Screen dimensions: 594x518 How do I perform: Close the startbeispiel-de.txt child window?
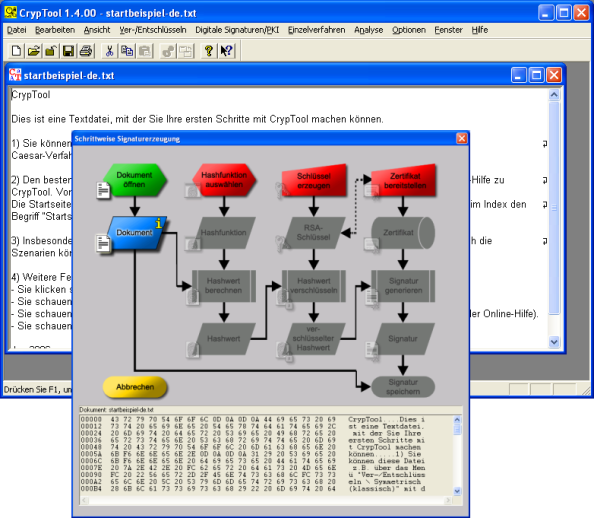pos(554,75)
